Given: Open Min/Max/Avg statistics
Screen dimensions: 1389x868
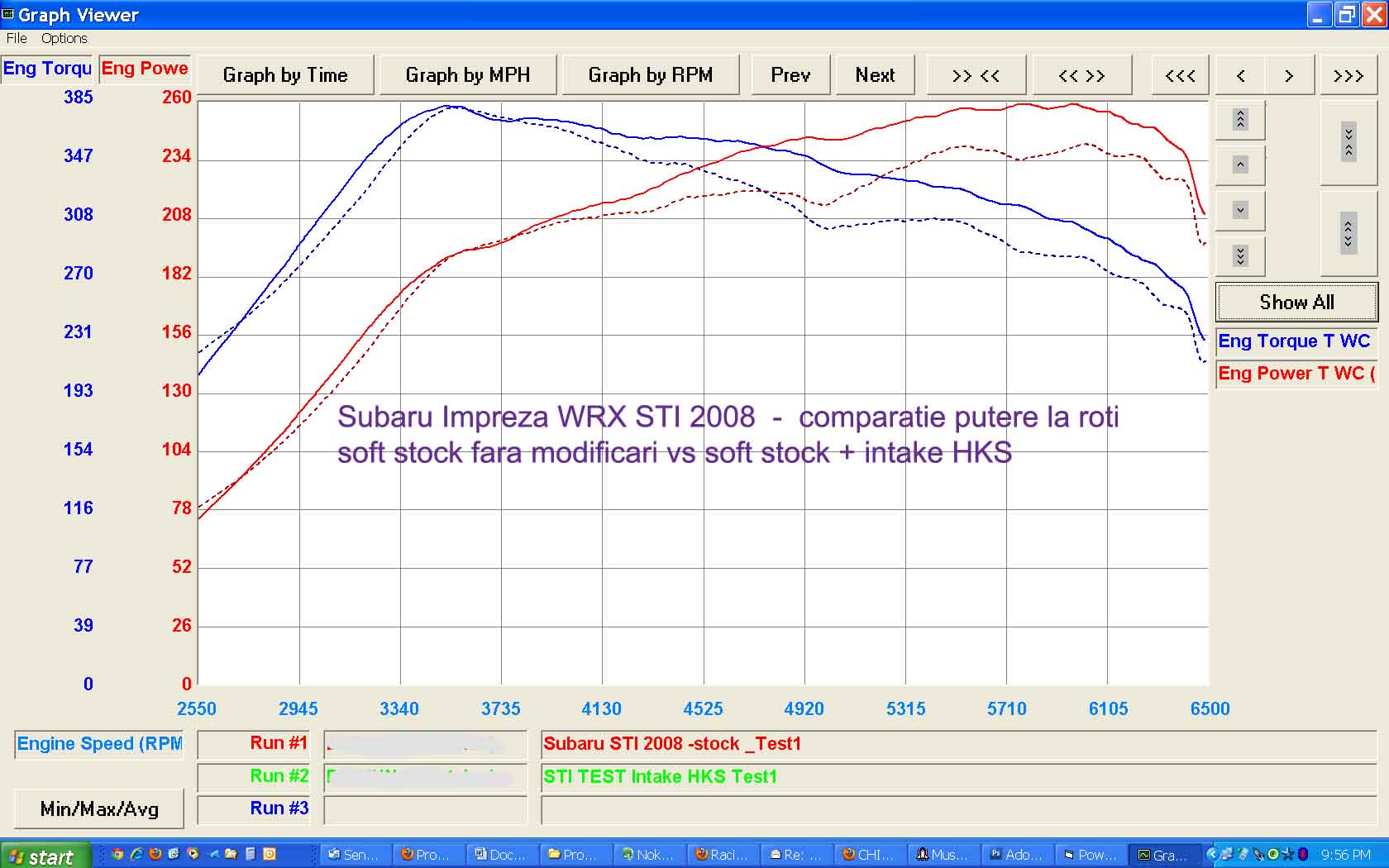Looking at the screenshot, I should pyautogui.click(x=99, y=809).
